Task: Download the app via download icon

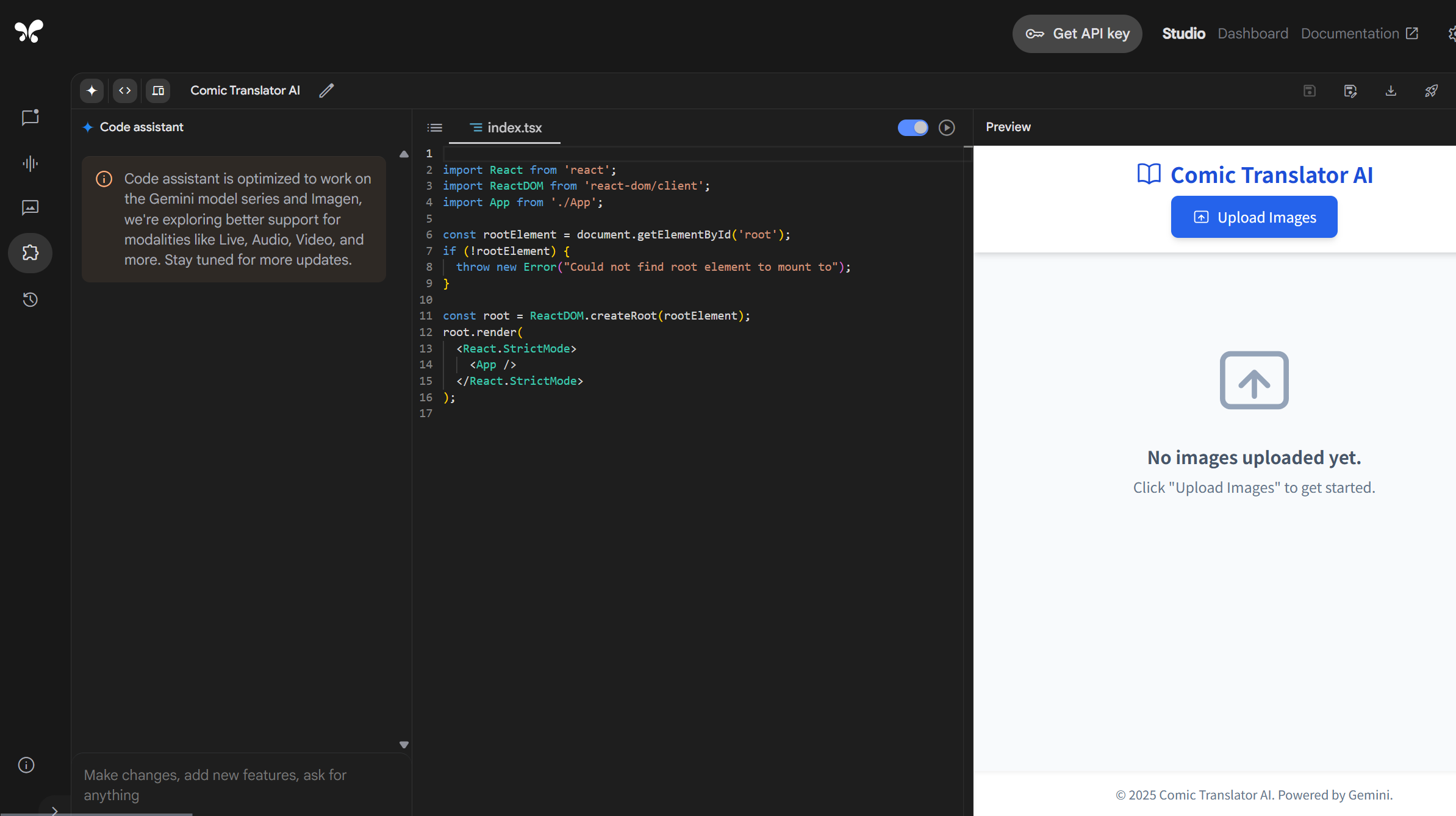Action: point(1391,91)
